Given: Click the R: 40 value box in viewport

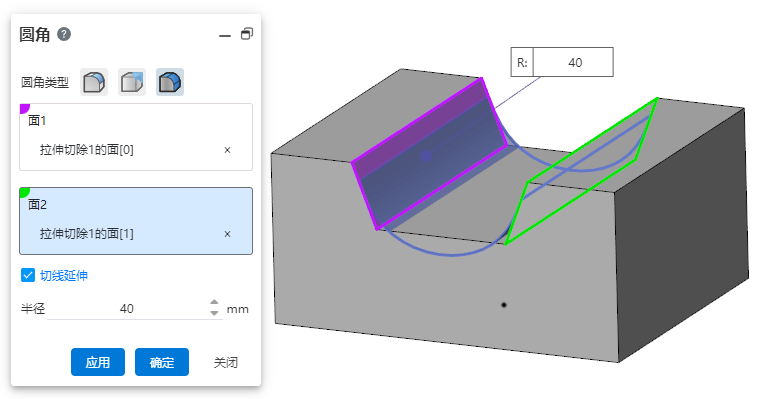Looking at the screenshot, I should [573, 62].
